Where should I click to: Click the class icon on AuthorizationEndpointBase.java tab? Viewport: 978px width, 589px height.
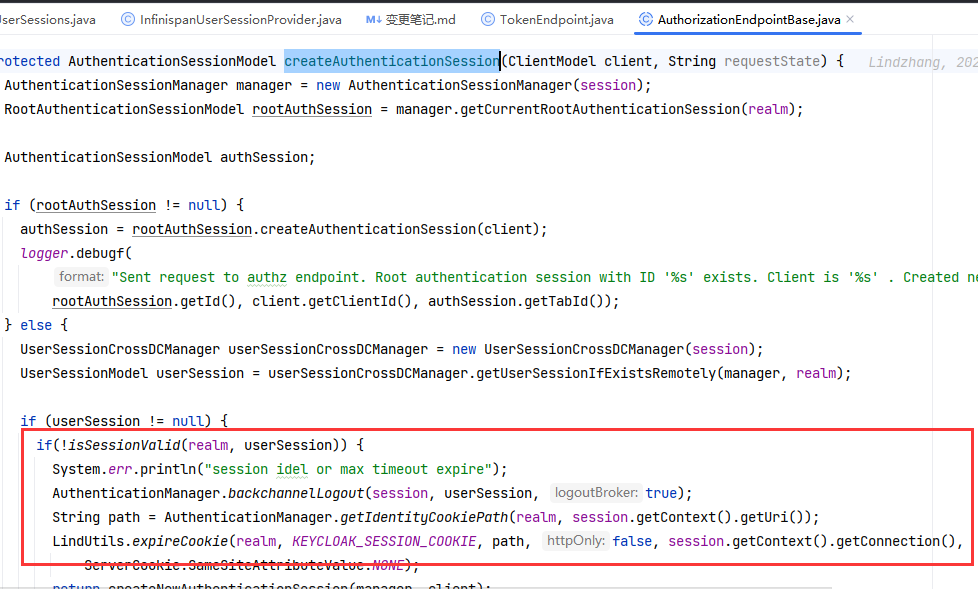[x=646, y=19]
